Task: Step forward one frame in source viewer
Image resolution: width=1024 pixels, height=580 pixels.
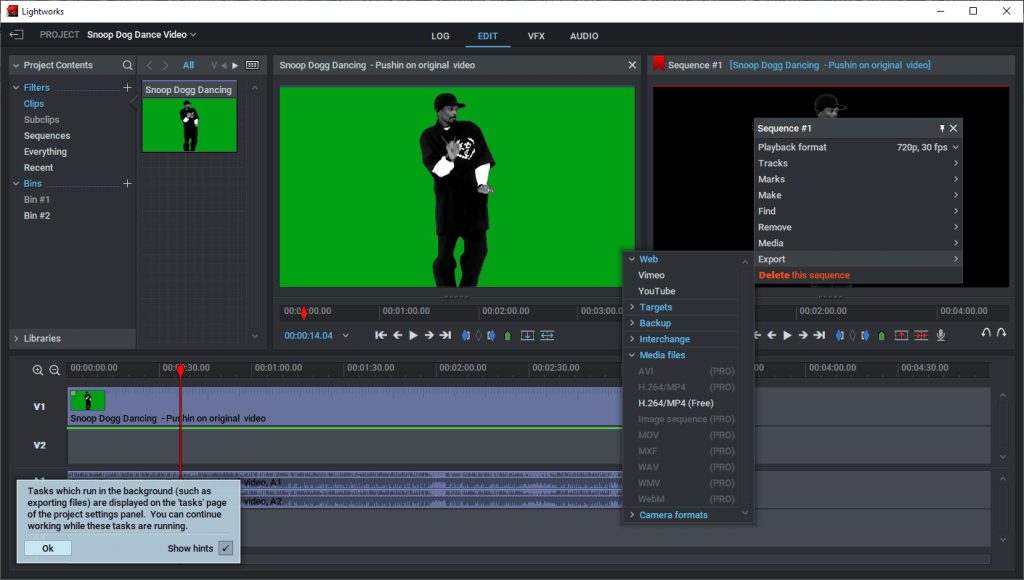Action: 429,335
